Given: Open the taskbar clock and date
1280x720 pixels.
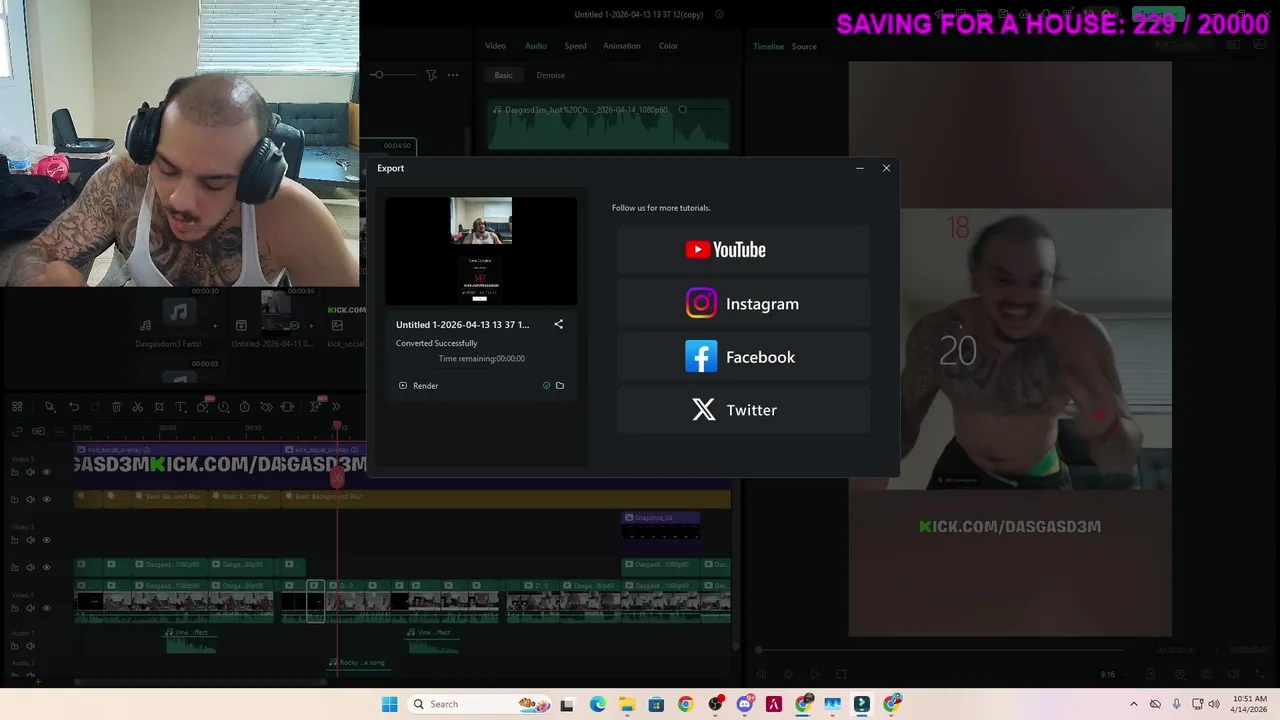Looking at the screenshot, I should (x=1250, y=704).
